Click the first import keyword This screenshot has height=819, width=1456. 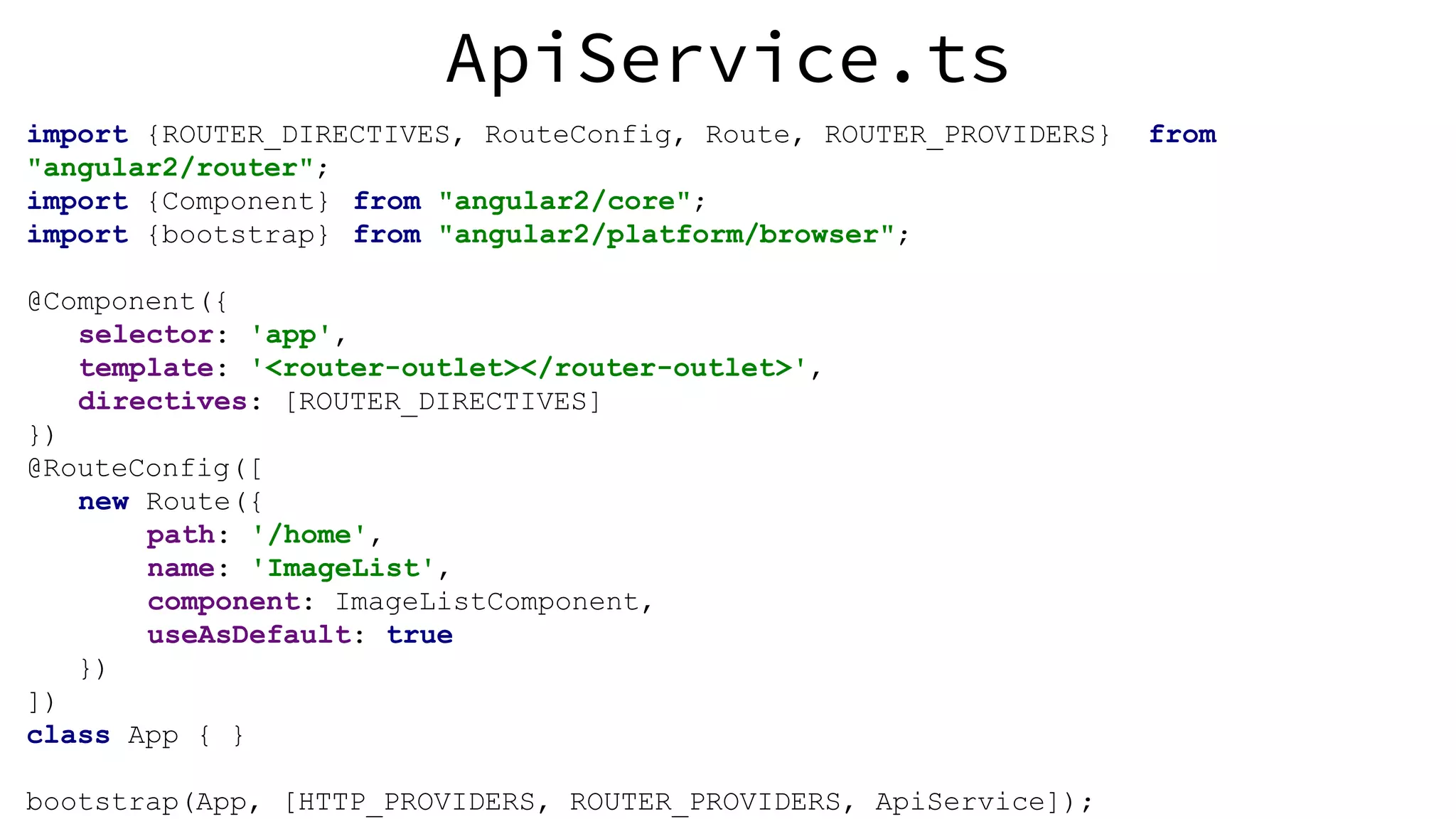pos(77,134)
